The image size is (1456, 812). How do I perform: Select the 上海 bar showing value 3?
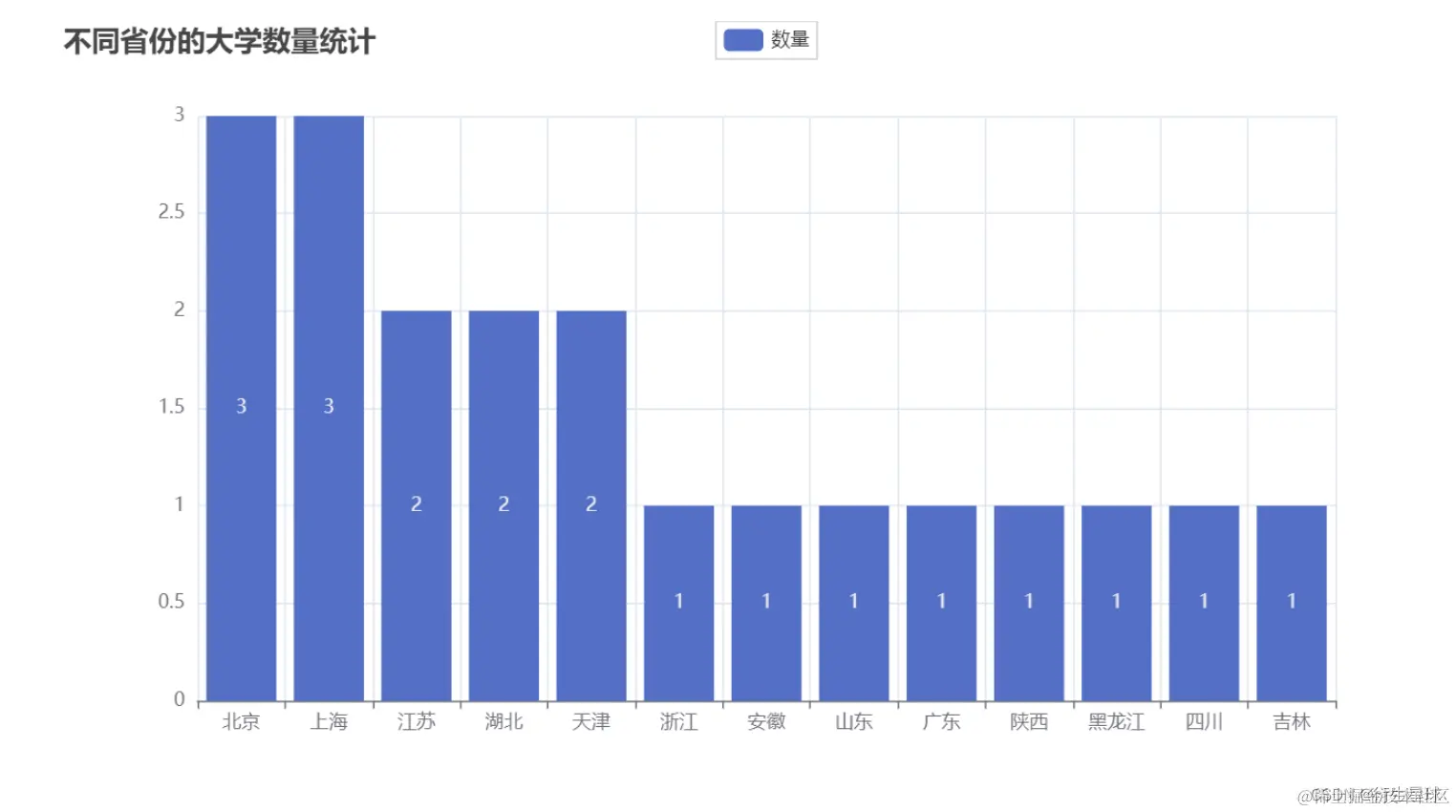[328, 406]
